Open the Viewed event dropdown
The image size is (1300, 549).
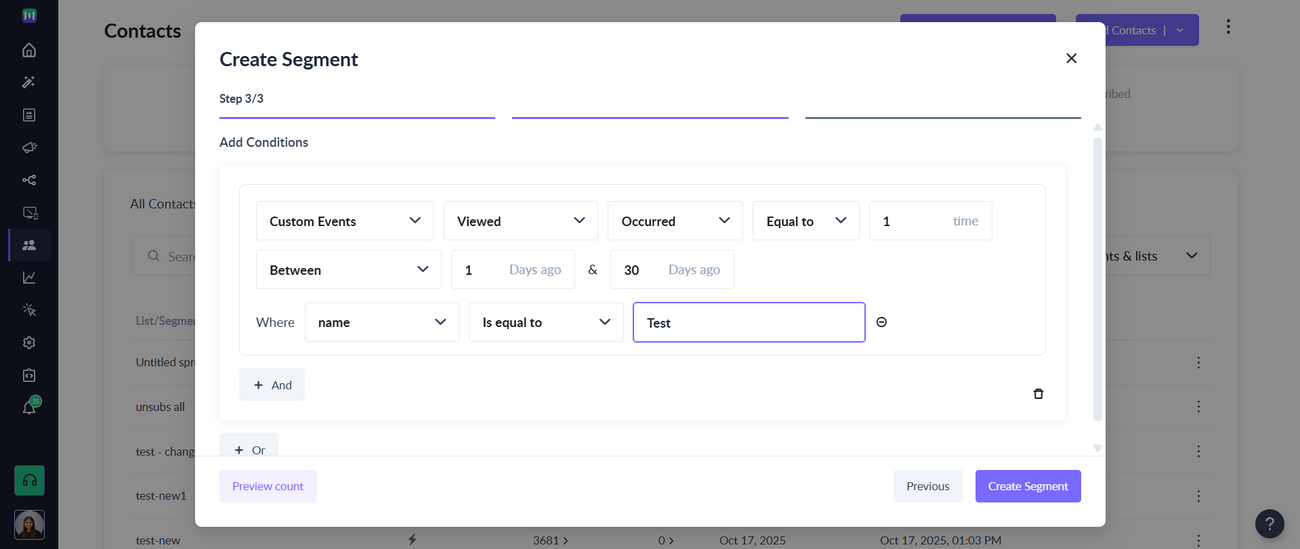[520, 221]
